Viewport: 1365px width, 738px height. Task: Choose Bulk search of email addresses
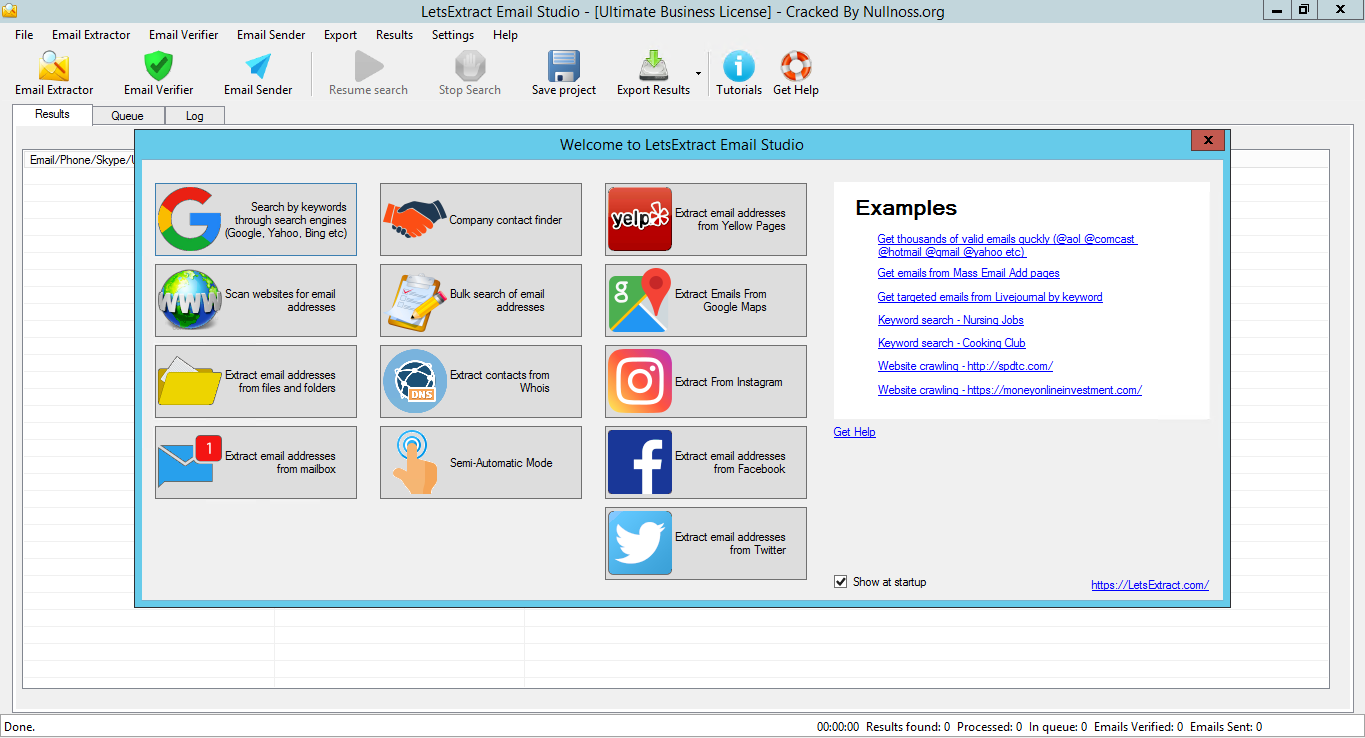pyautogui.click(x=481, y=301)
